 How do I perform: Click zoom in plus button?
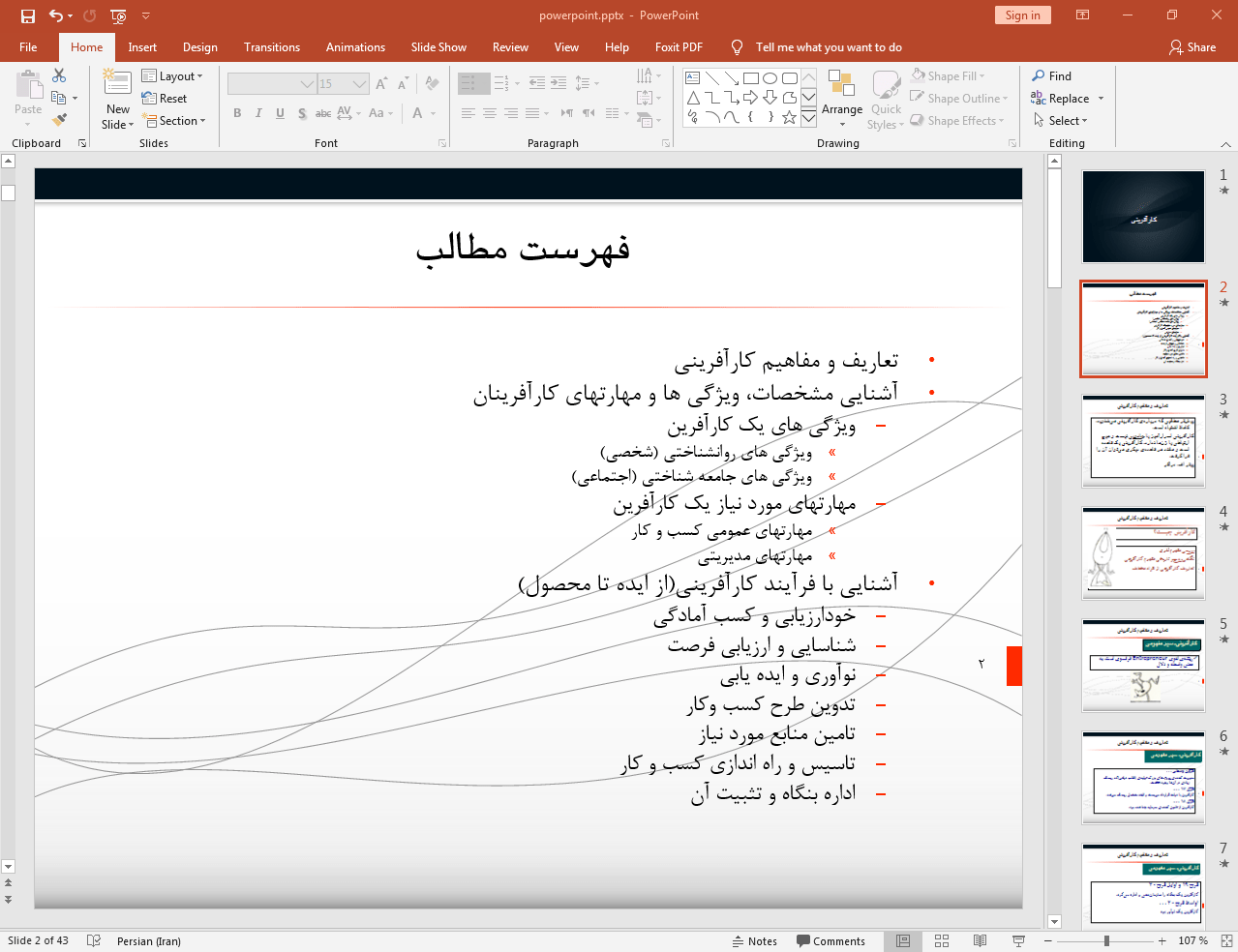click(x=1162, y=940)
